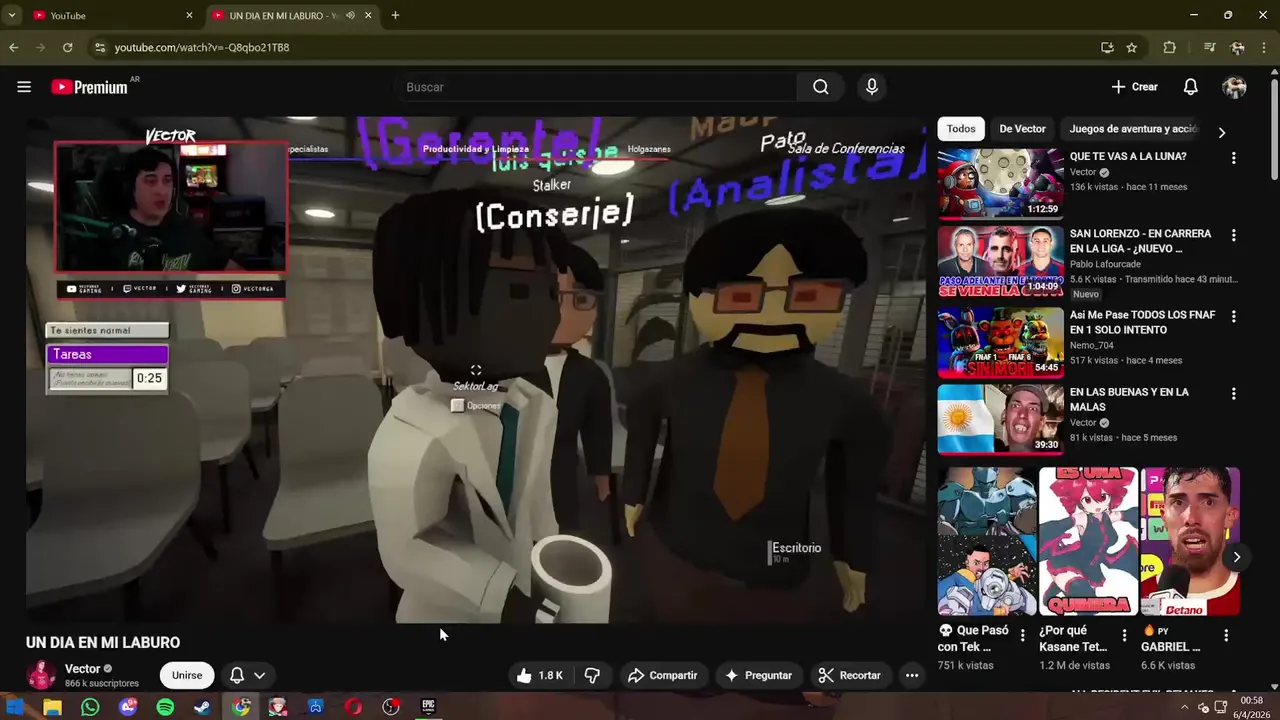Close the first YouTube browser tab

pos(189,15)
